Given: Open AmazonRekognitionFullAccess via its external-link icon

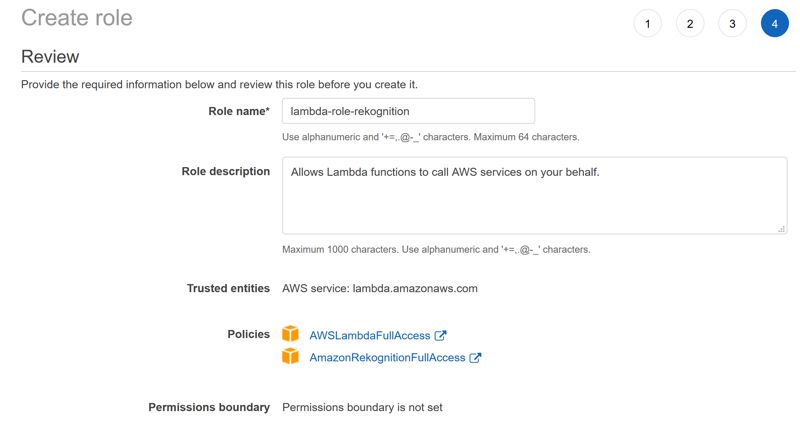Looking at the screenshot, I should 475,358.
